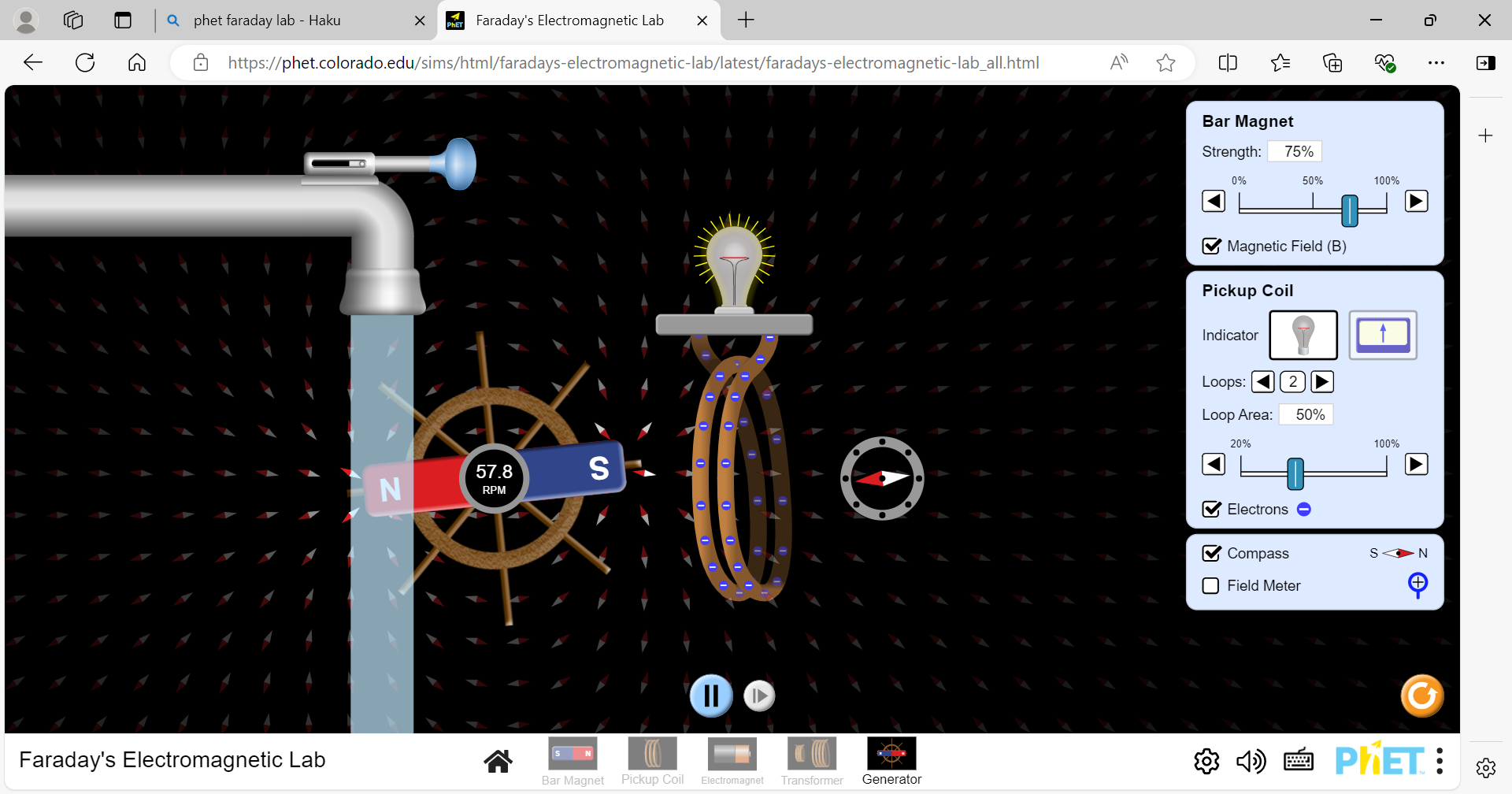Screen dimensions: 1512x794
Task: Select the voltmeter indicator
Action: coord(1382,335)
